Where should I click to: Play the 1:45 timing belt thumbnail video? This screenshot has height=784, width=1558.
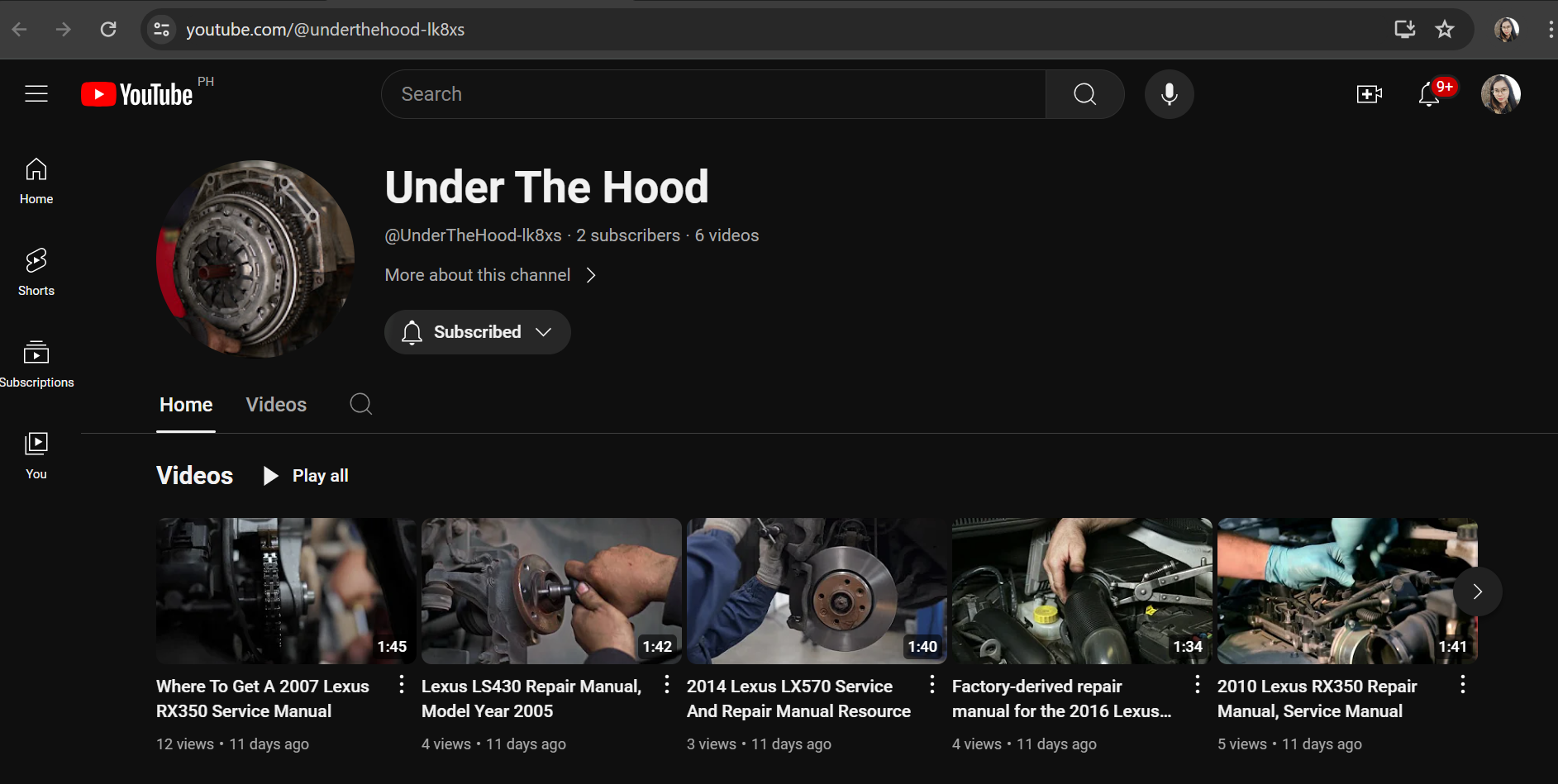[x=286, y=591]
